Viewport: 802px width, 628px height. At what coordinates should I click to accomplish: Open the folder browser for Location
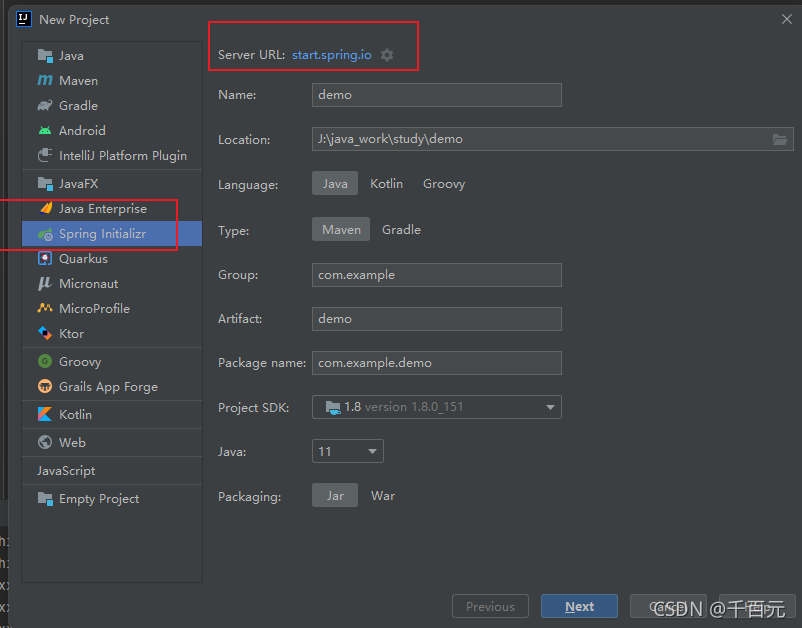[779, 139]
